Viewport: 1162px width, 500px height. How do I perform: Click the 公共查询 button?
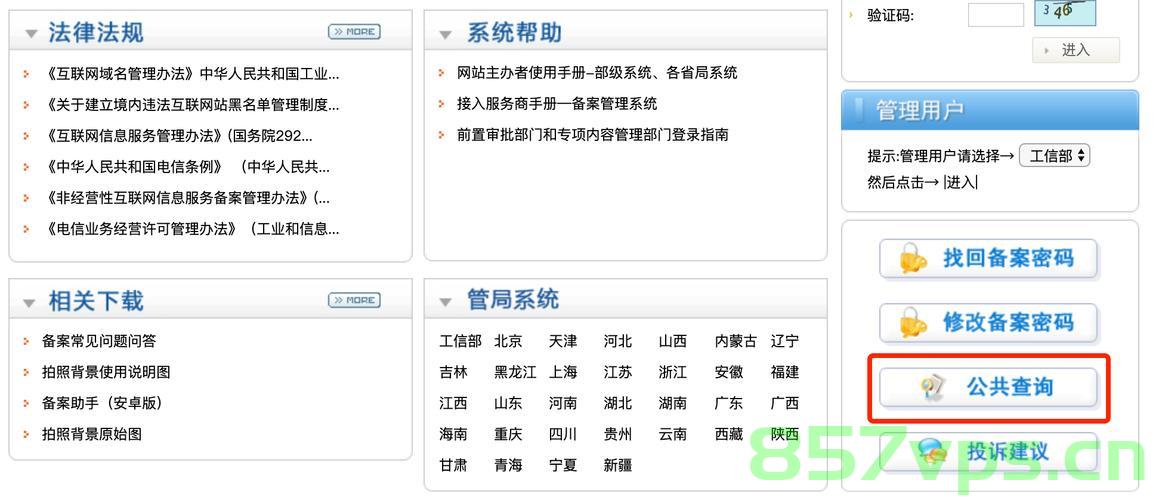(988, 387)
